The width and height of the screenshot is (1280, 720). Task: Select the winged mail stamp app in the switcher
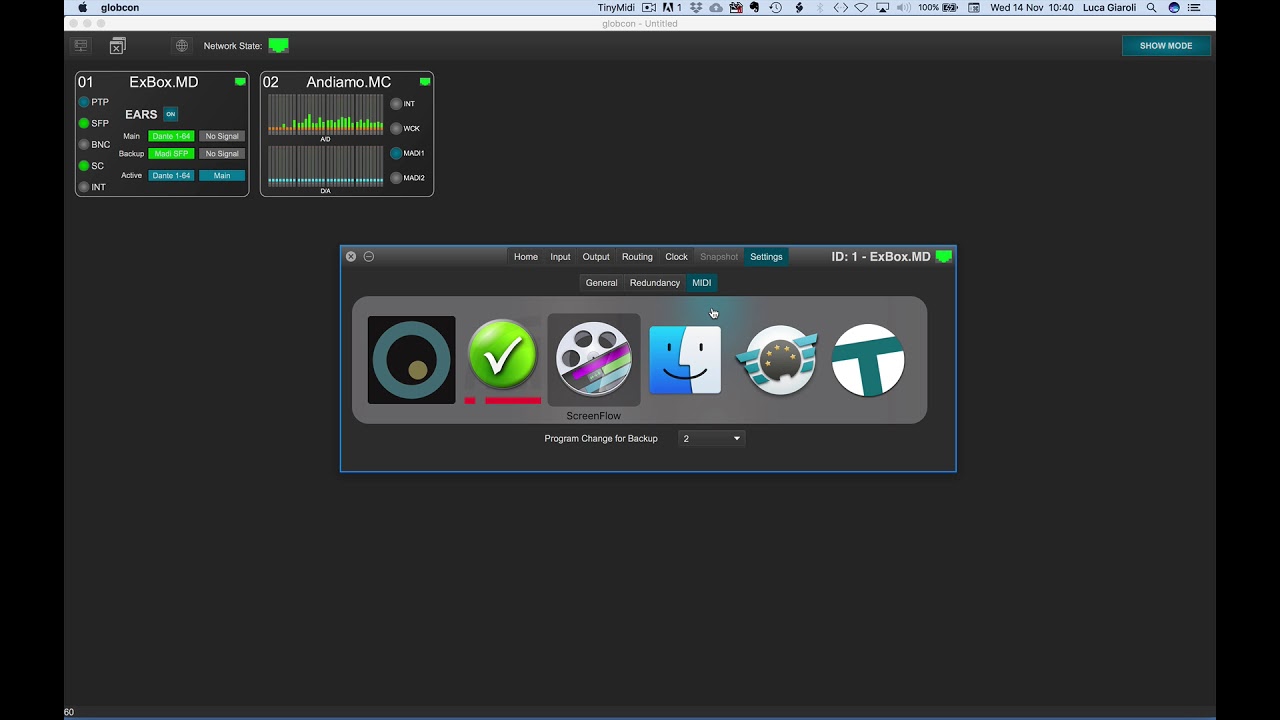click(x=777, y=360)
